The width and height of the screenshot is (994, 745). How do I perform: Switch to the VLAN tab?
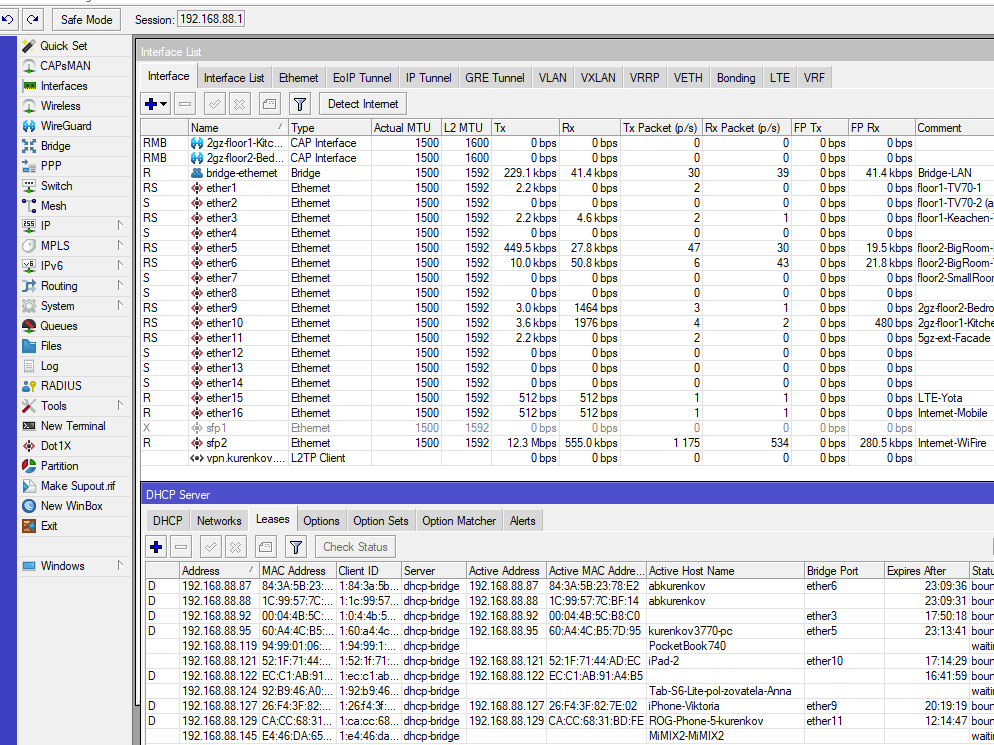tap(552, 77)
